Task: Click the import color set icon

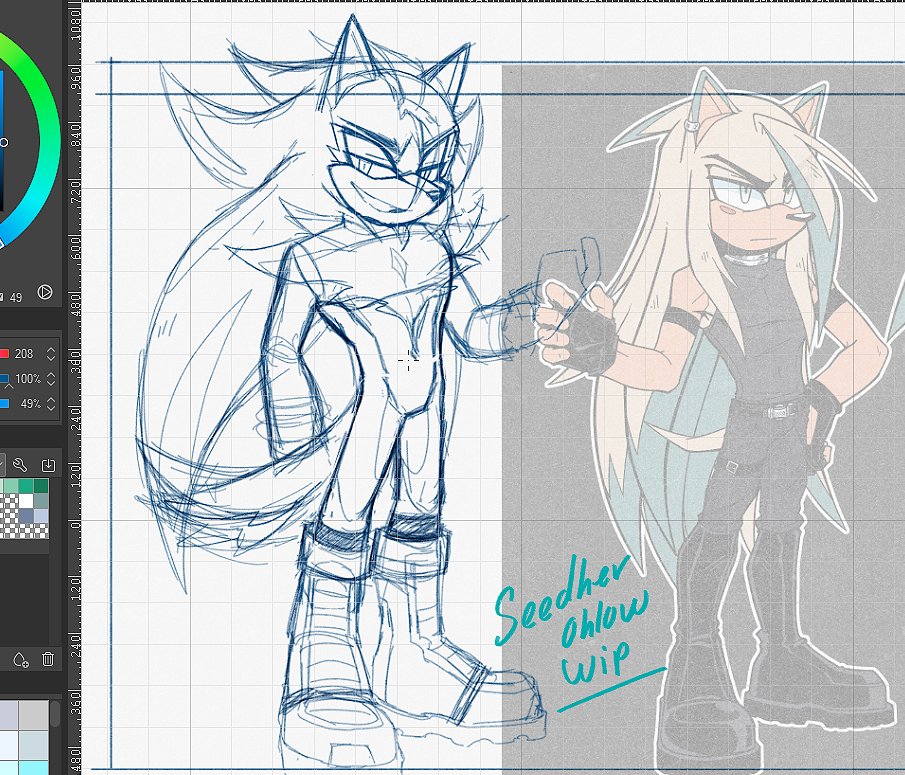Action: click(48, 465)
